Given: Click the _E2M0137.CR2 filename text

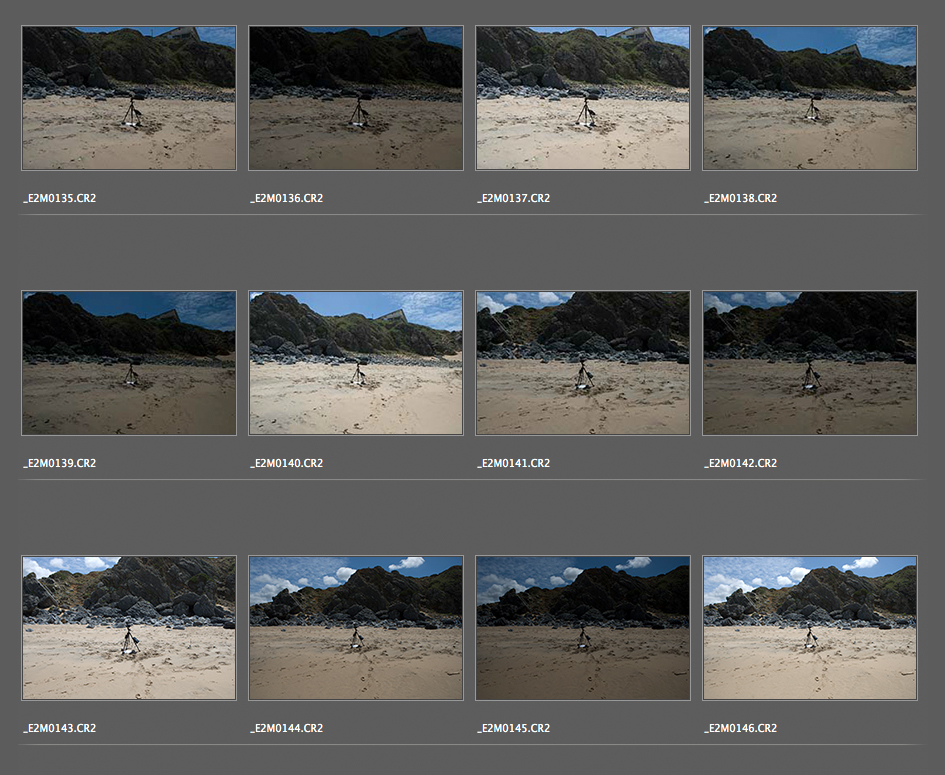Looking at the screenshot, I should coord(514,198).
